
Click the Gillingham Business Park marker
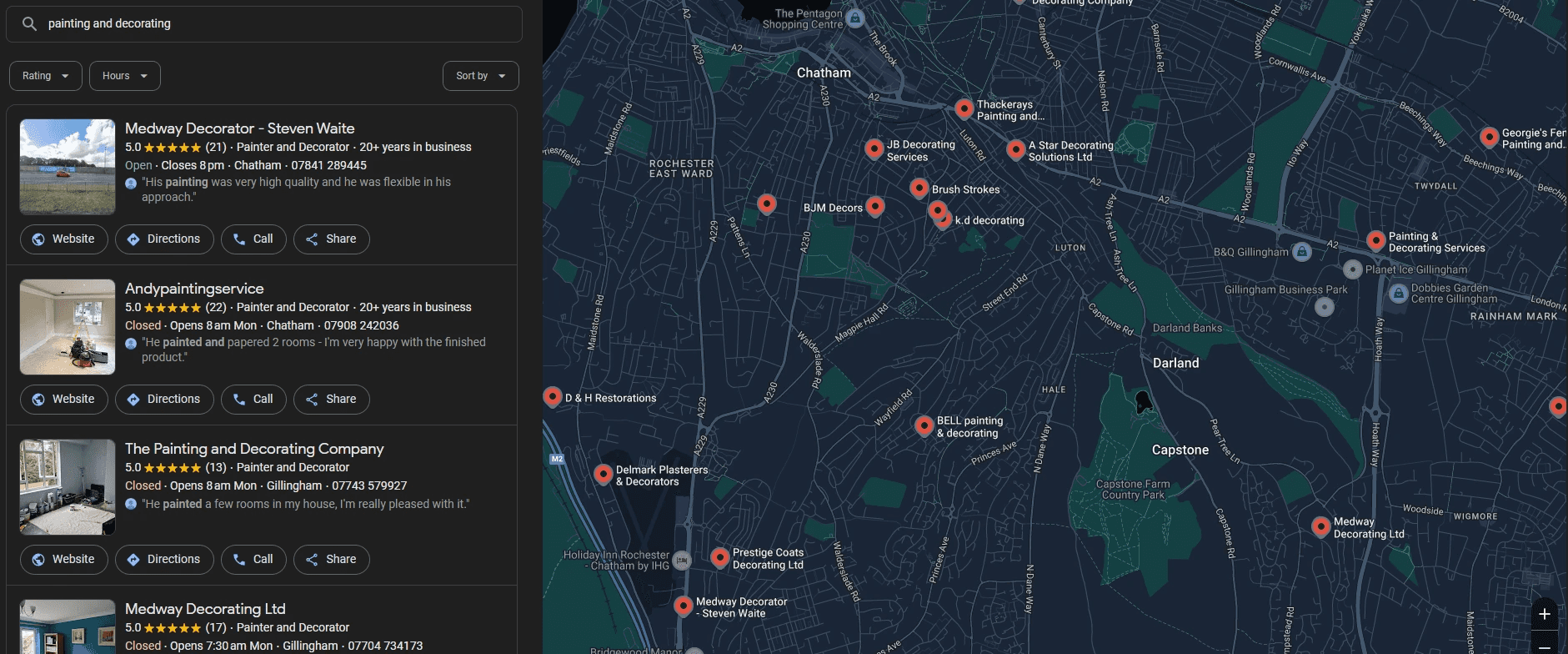pyautogui.click(x=1325, y=307)
